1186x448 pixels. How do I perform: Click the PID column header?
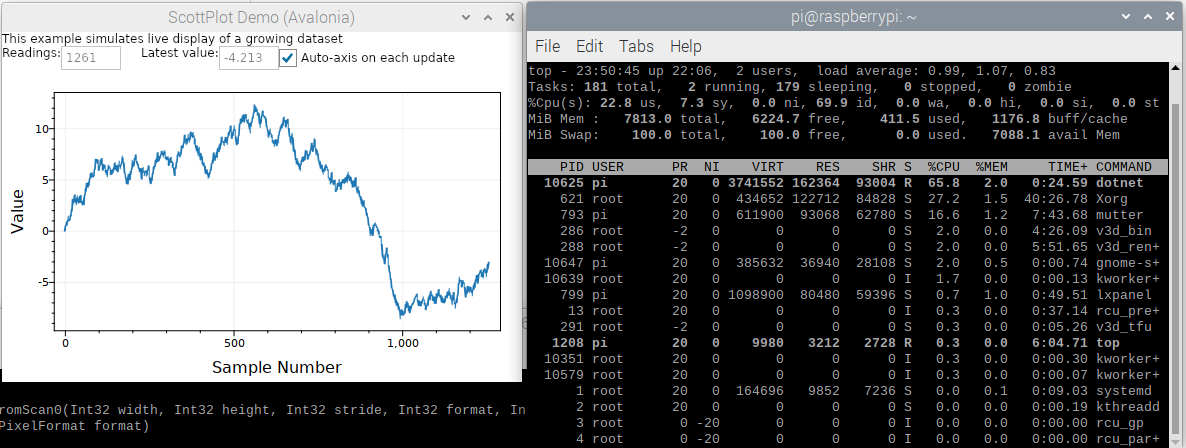pos(571,166)
